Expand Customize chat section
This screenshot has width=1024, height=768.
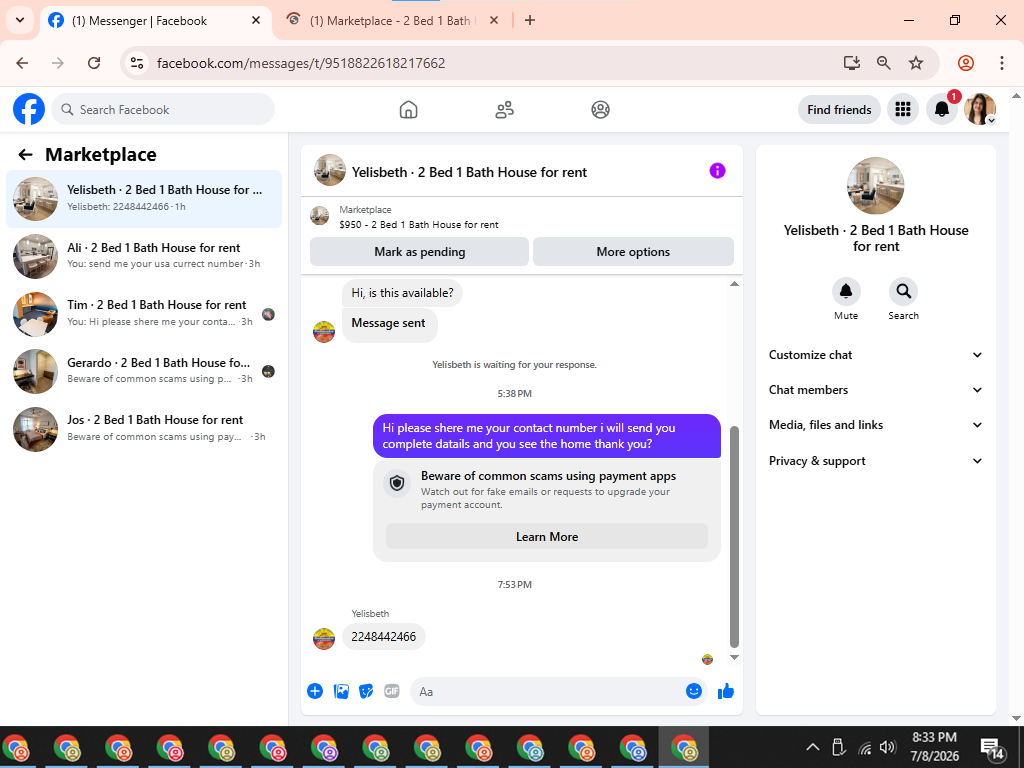click(x=875, y=355)
